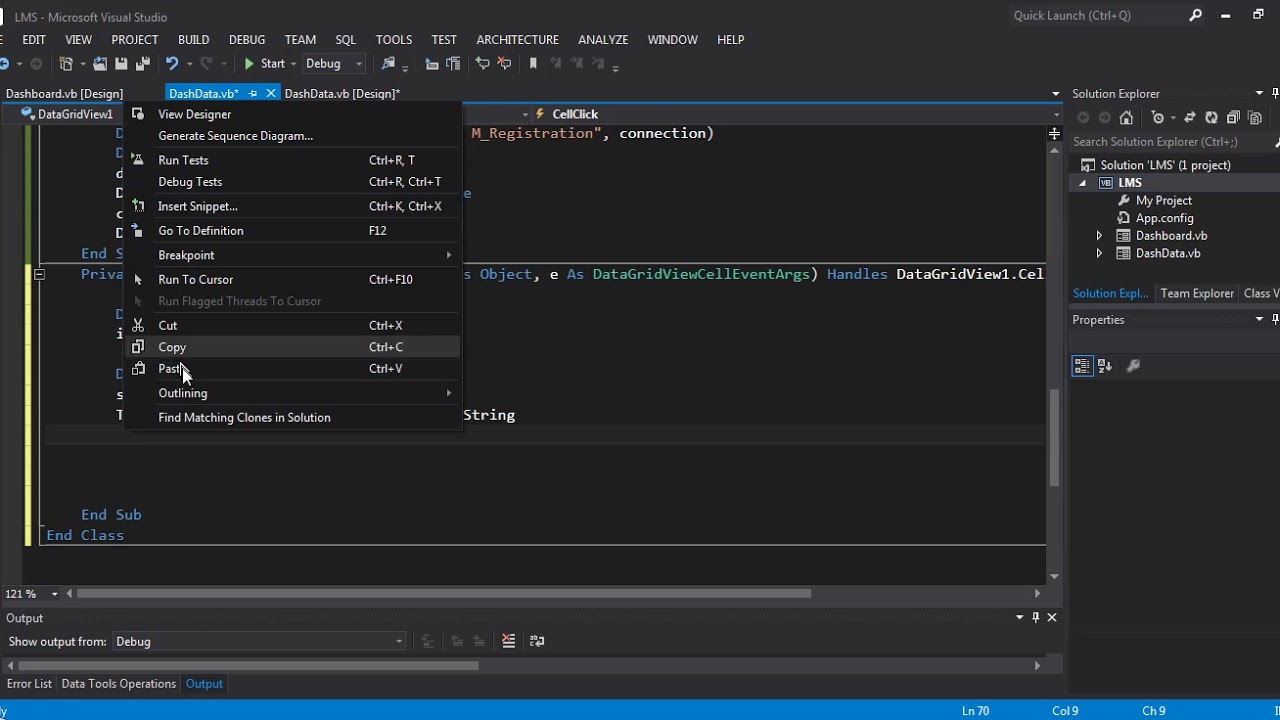Switch to the Error List tab
The width and height of the screenshot is (1280, 720).
pyautogui.click(x=29, y=684)
